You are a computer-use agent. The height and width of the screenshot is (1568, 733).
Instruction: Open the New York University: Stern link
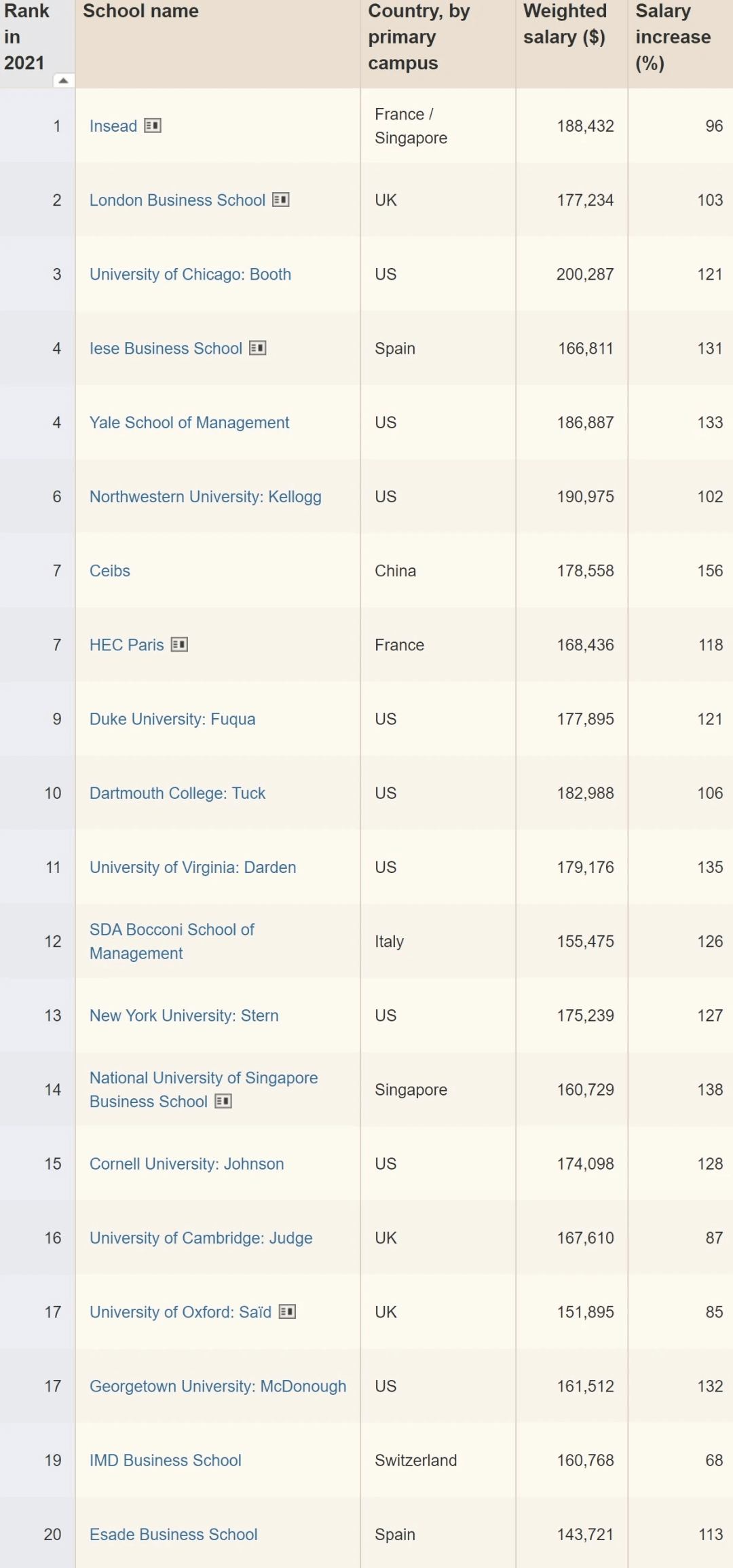[184, 1015]
